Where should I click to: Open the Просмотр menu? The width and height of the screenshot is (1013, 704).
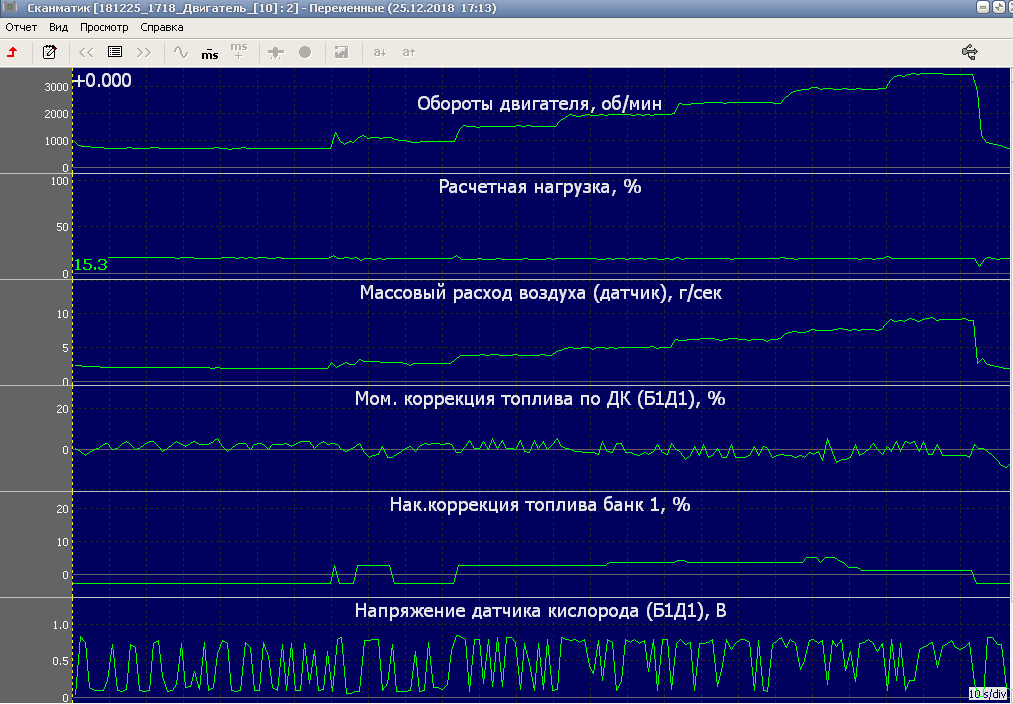click(x=104, y=27)
